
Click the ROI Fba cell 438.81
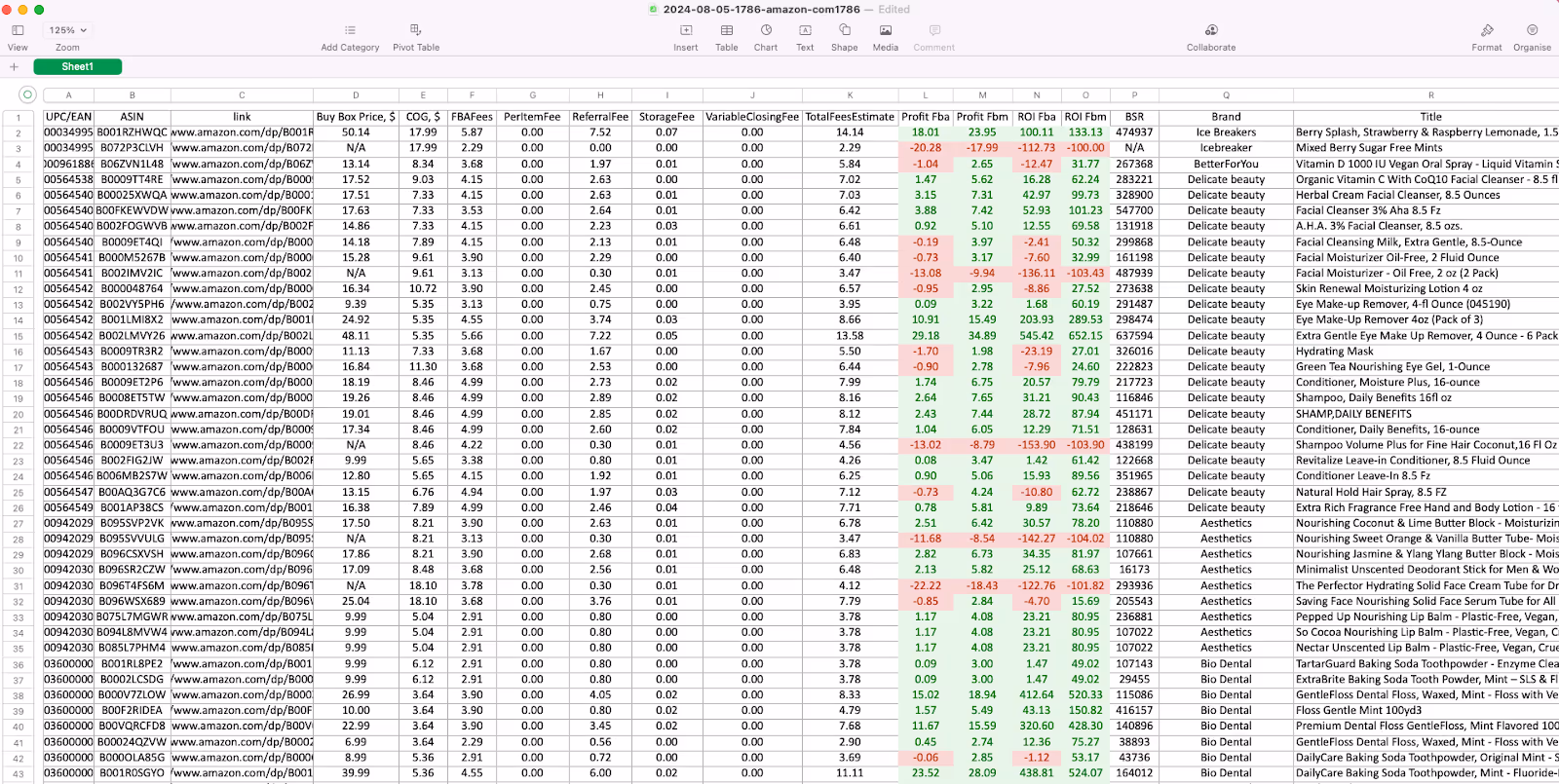(1037, 772)
